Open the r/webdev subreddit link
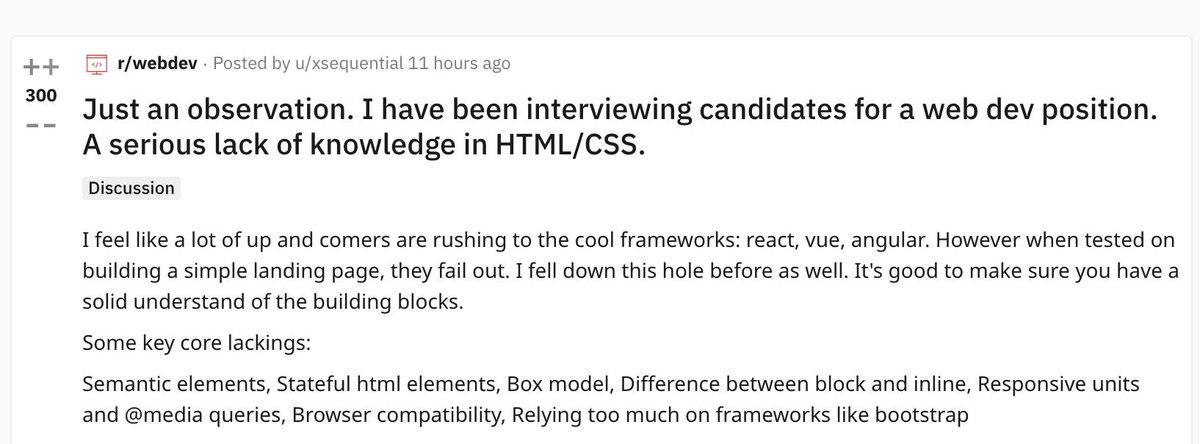 pyautogui.click(x=156, y=63)
